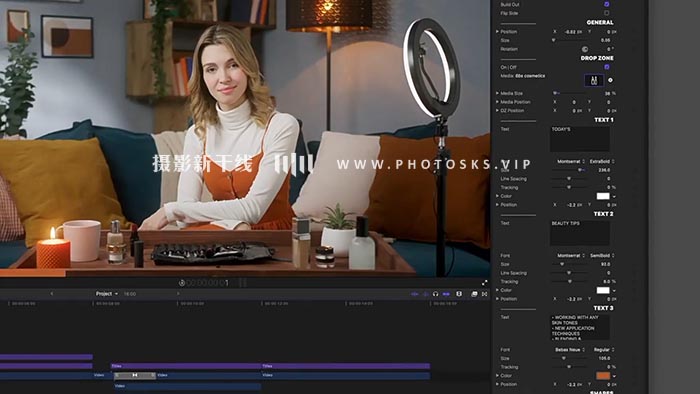Viewport: 700px width, 394px height.
Task: Expand the Media Size parameter
Action: click(x=497, y=93)
